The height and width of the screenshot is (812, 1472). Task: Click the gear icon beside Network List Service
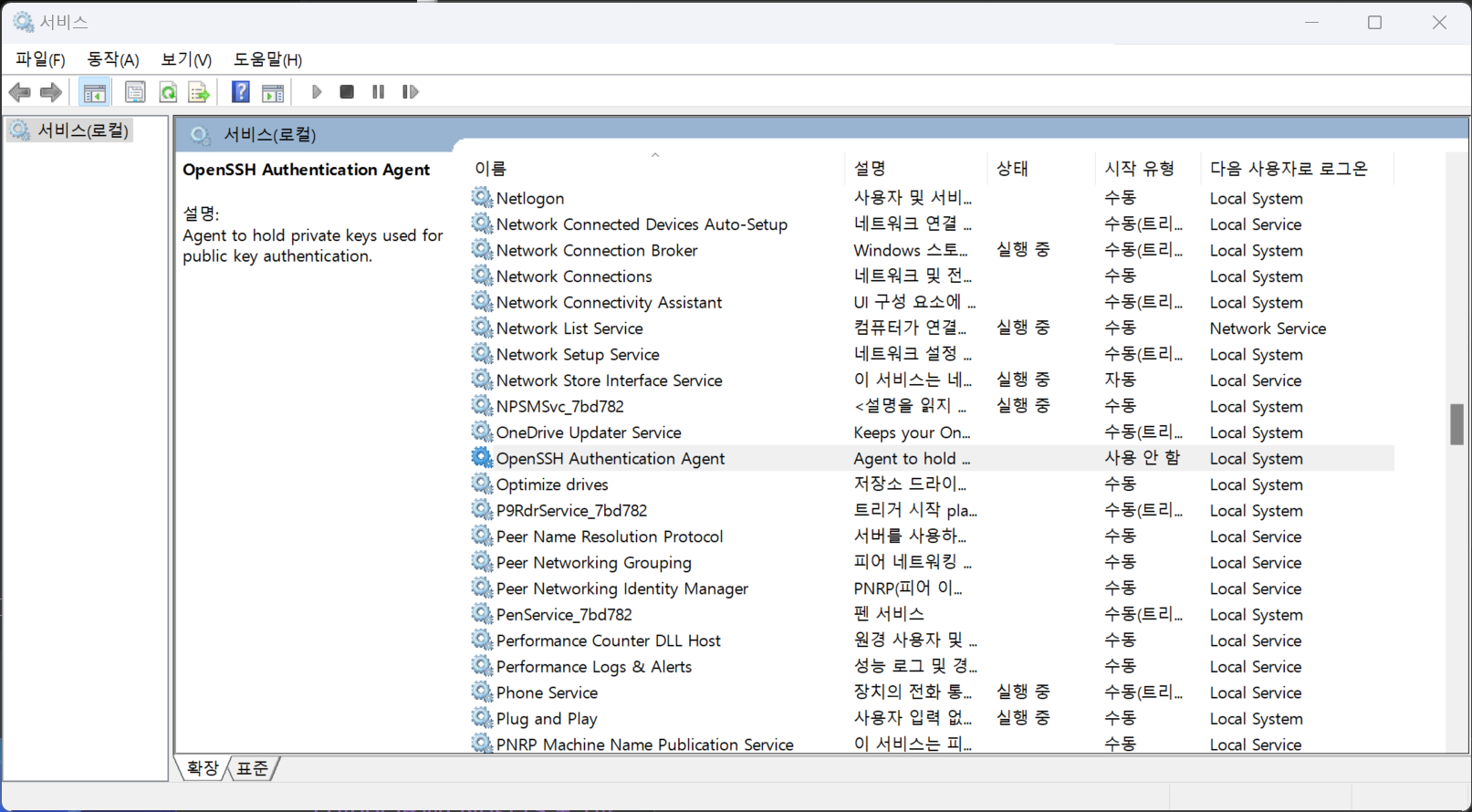[x=482, y=328]
